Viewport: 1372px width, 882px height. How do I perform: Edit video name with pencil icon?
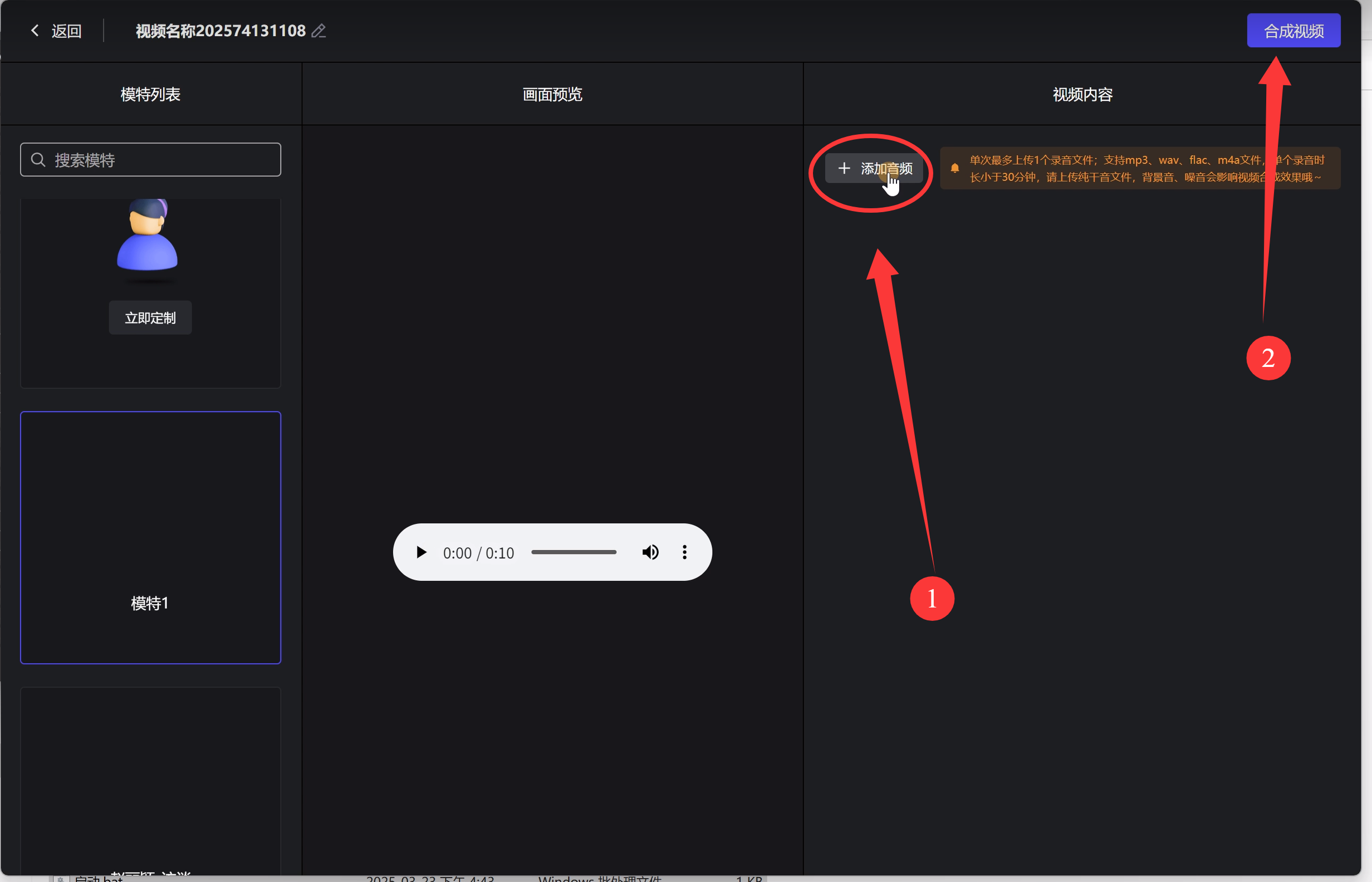pos(319,31)
